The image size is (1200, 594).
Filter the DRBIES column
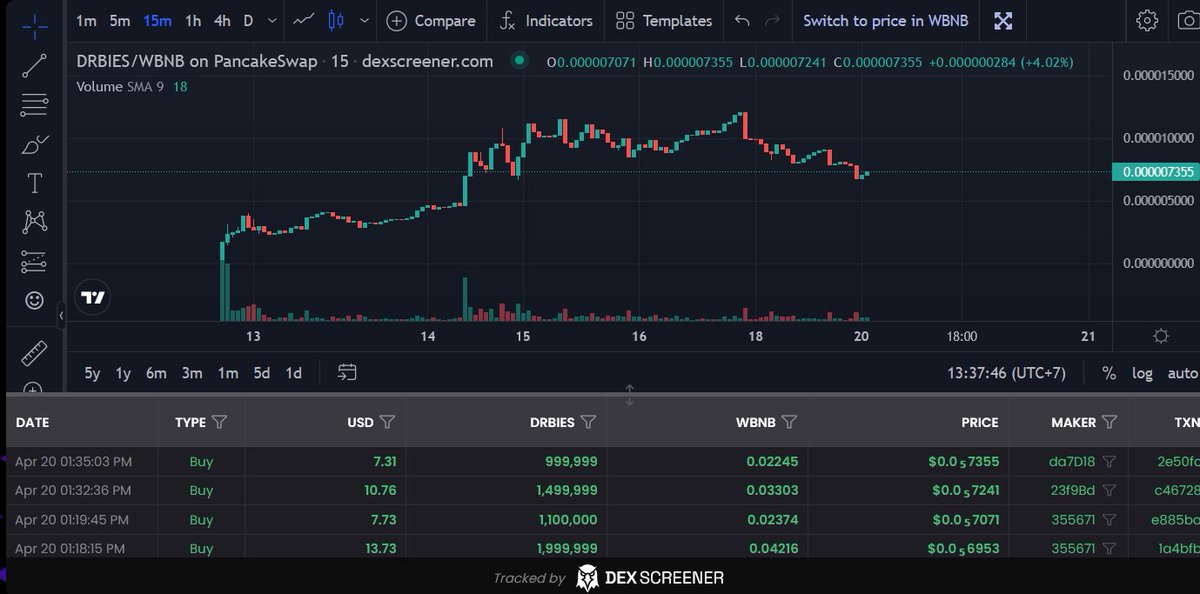tap(588, 422)
